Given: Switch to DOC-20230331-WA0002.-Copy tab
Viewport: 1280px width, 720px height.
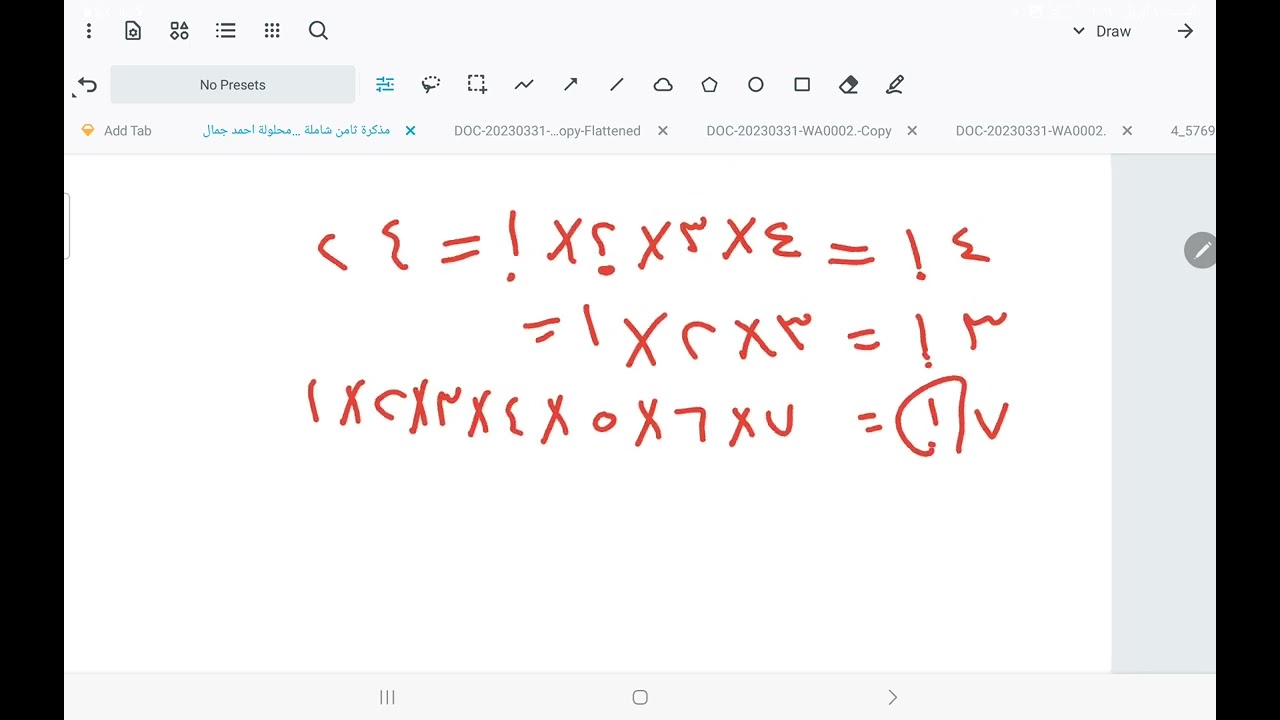Looking at the screenshot, I should point(799,131).
